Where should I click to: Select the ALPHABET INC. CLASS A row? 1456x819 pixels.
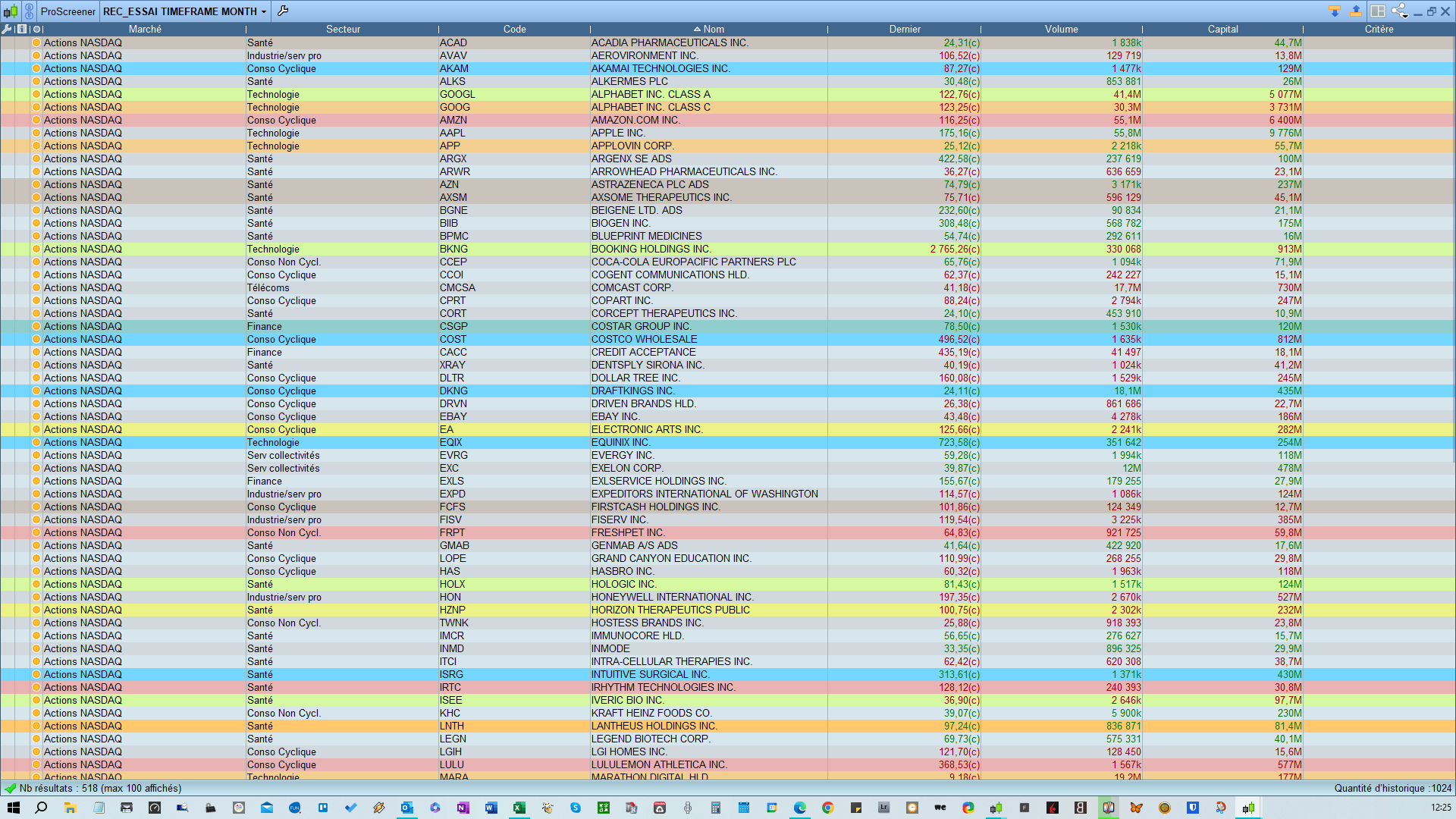(651, 95)
